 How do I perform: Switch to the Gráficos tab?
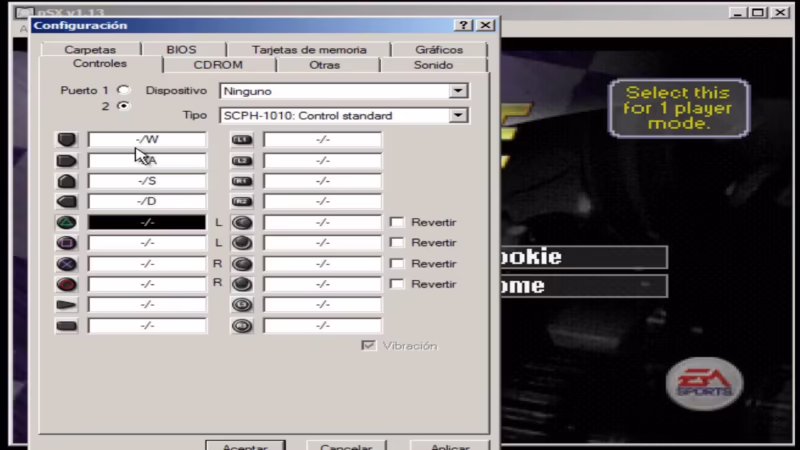(439, 49)
